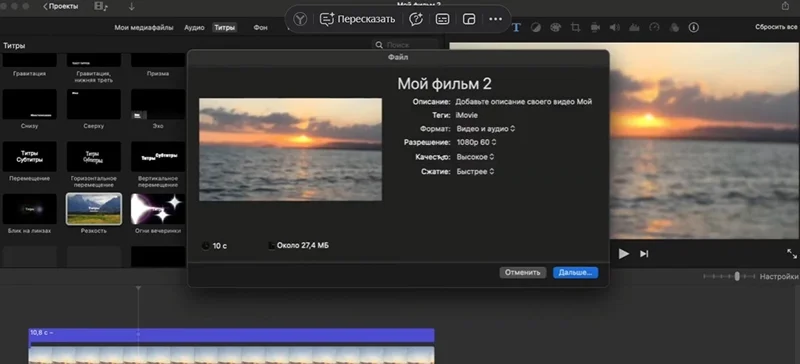
Task: Open the color correction palette icon
Action: tap(556, 28)
